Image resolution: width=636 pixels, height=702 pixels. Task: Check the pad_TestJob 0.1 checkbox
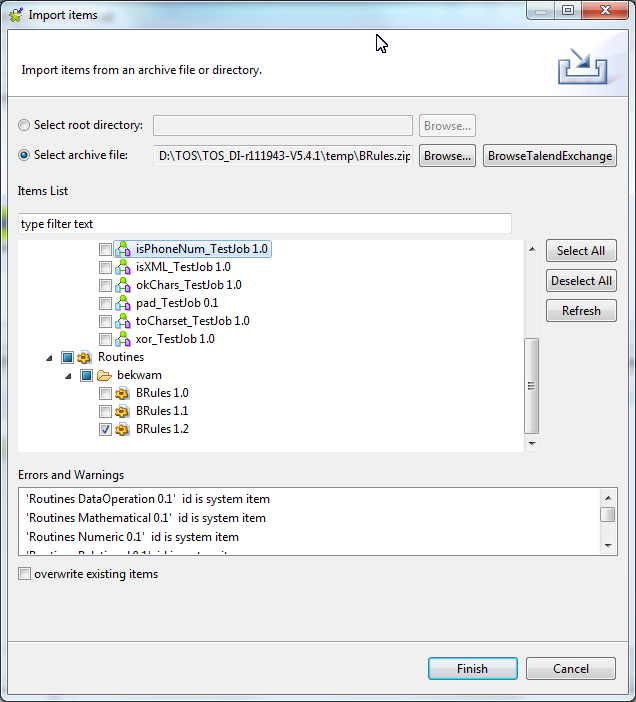tap(105, 303)
